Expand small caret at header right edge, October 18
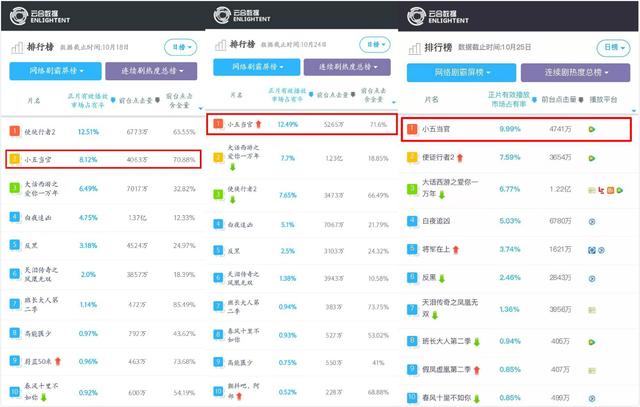Image resolution: width=640 pixels, height=407 pixels. (x=200, y=109)
